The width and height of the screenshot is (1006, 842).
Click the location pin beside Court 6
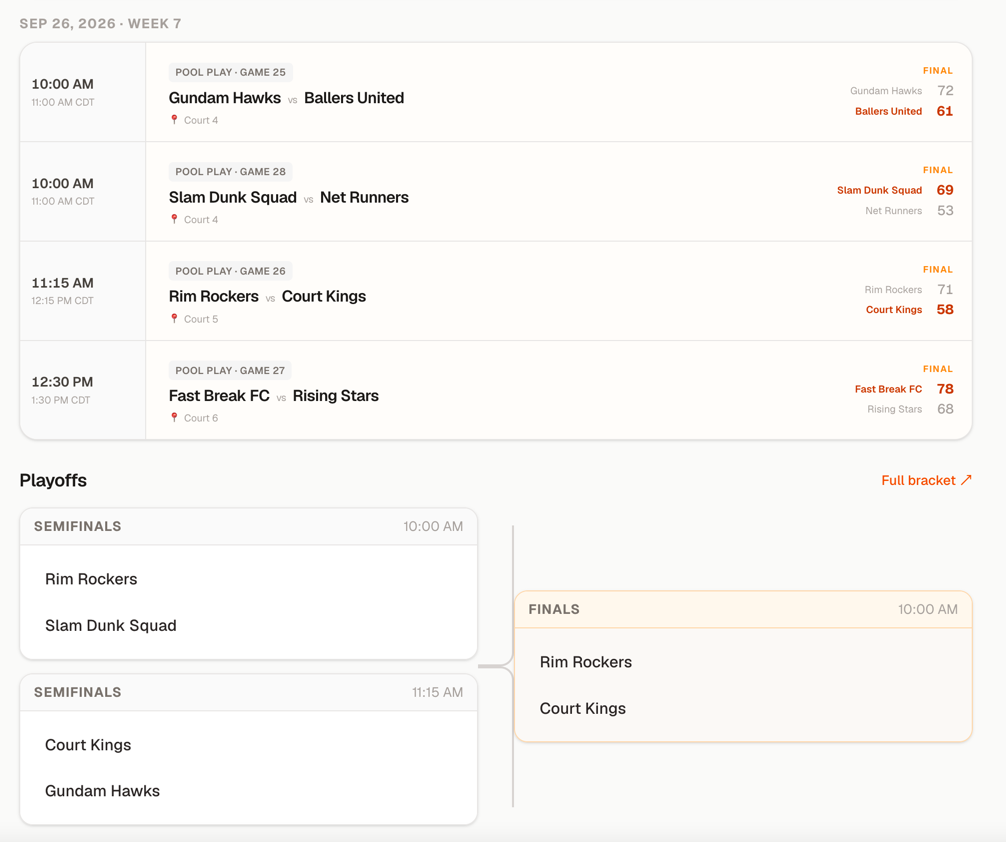point(174,418)
